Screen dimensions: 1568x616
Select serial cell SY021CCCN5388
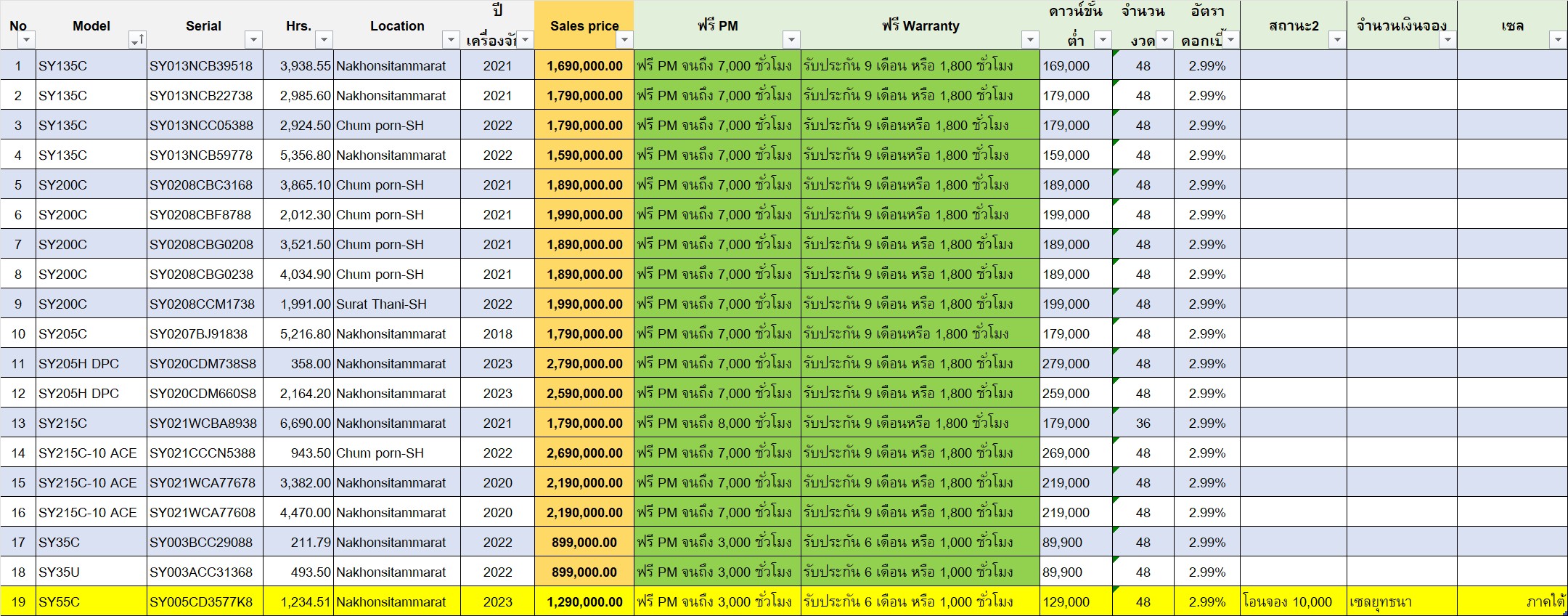point(205,453)
